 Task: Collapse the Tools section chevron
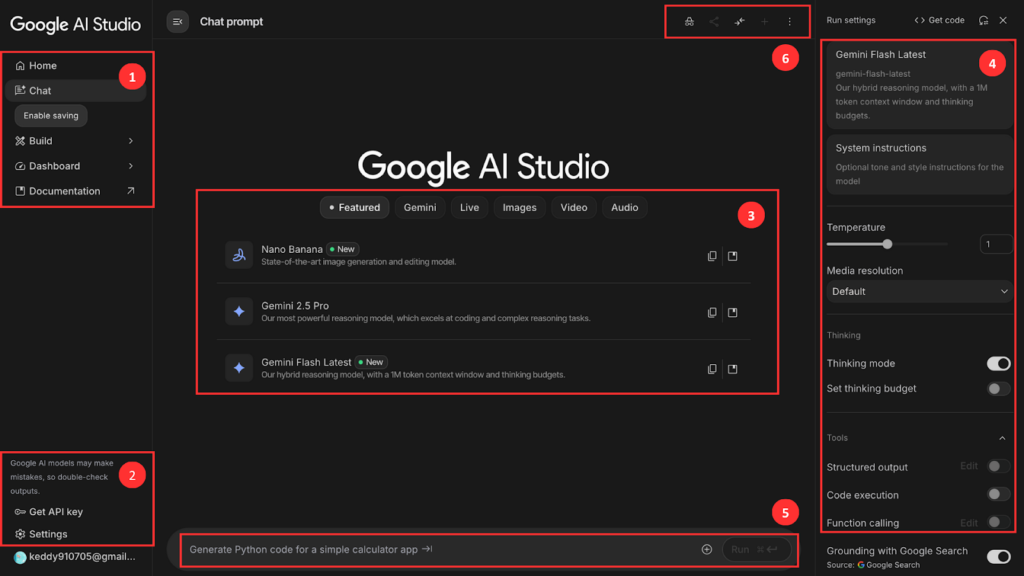[1003, 438]
